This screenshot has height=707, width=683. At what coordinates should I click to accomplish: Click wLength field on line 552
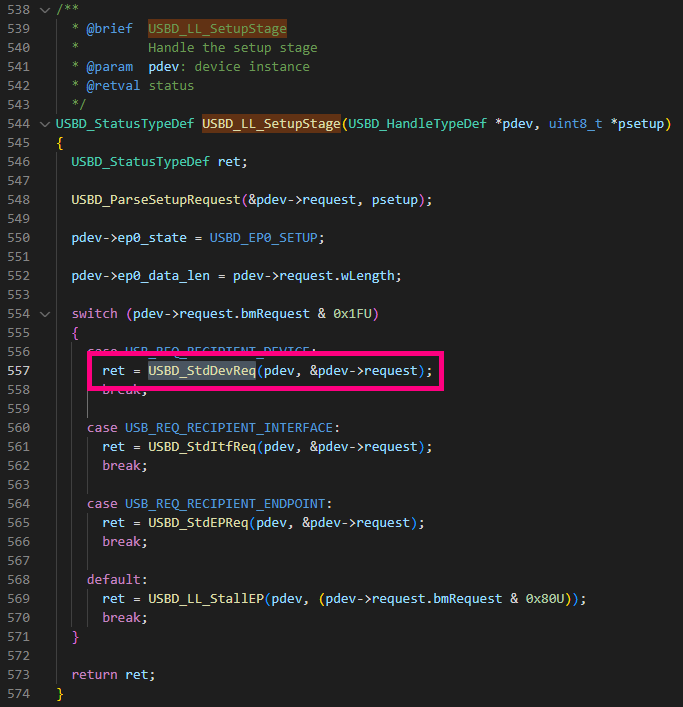[x=367, y=276]
